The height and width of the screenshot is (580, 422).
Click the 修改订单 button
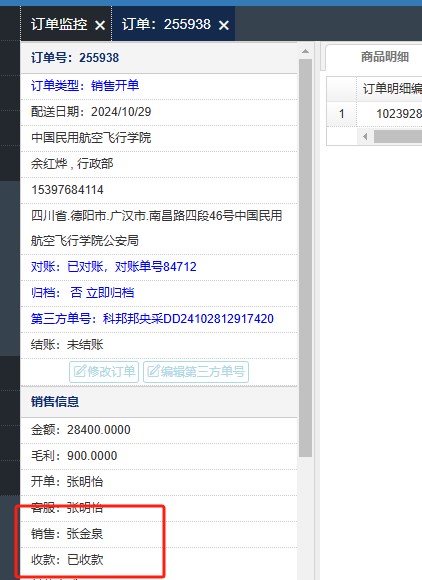tap(104, 372)
